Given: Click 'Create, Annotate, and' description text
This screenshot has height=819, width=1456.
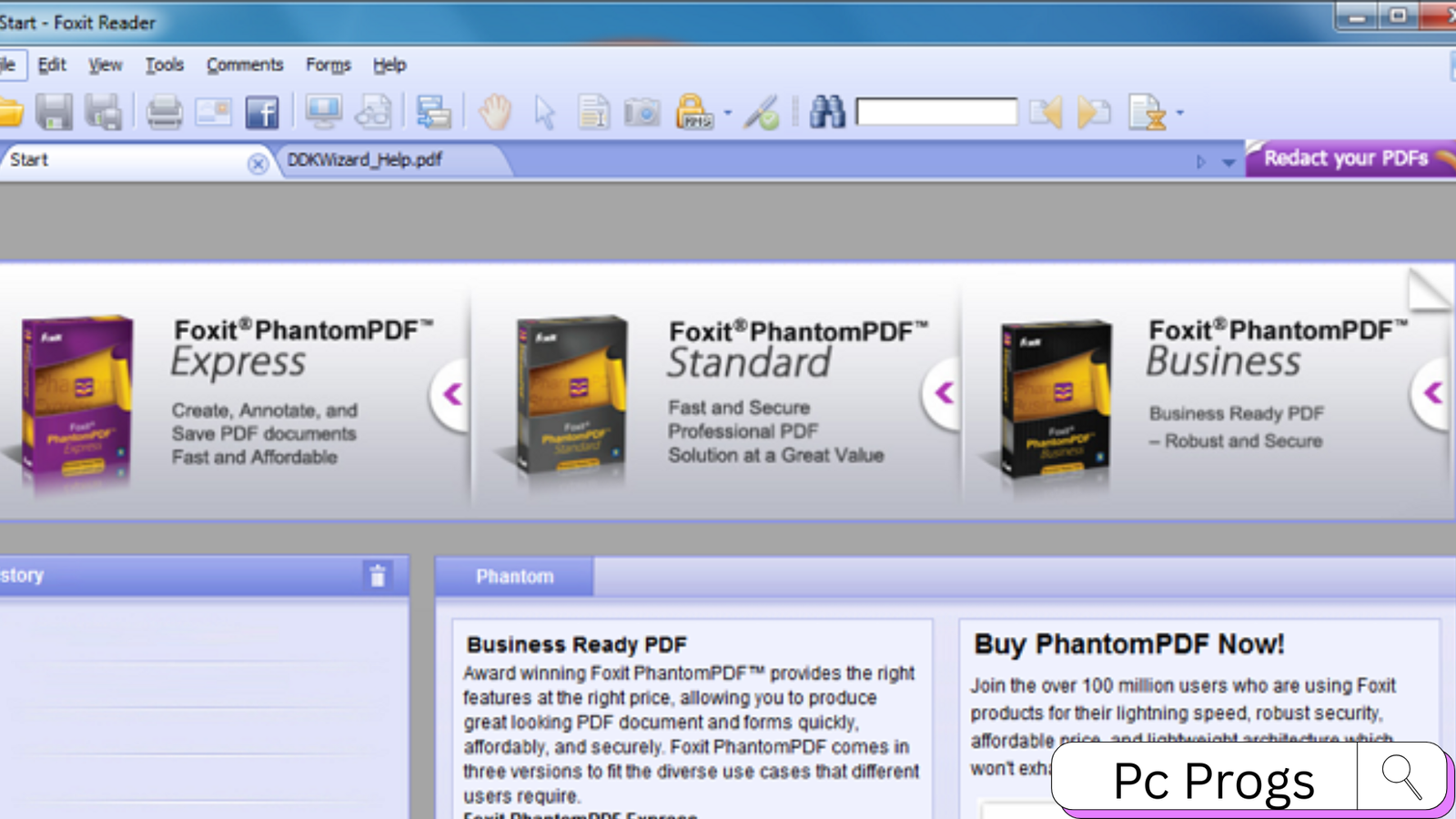Looking at the screenshot, I should click(265, 410).
